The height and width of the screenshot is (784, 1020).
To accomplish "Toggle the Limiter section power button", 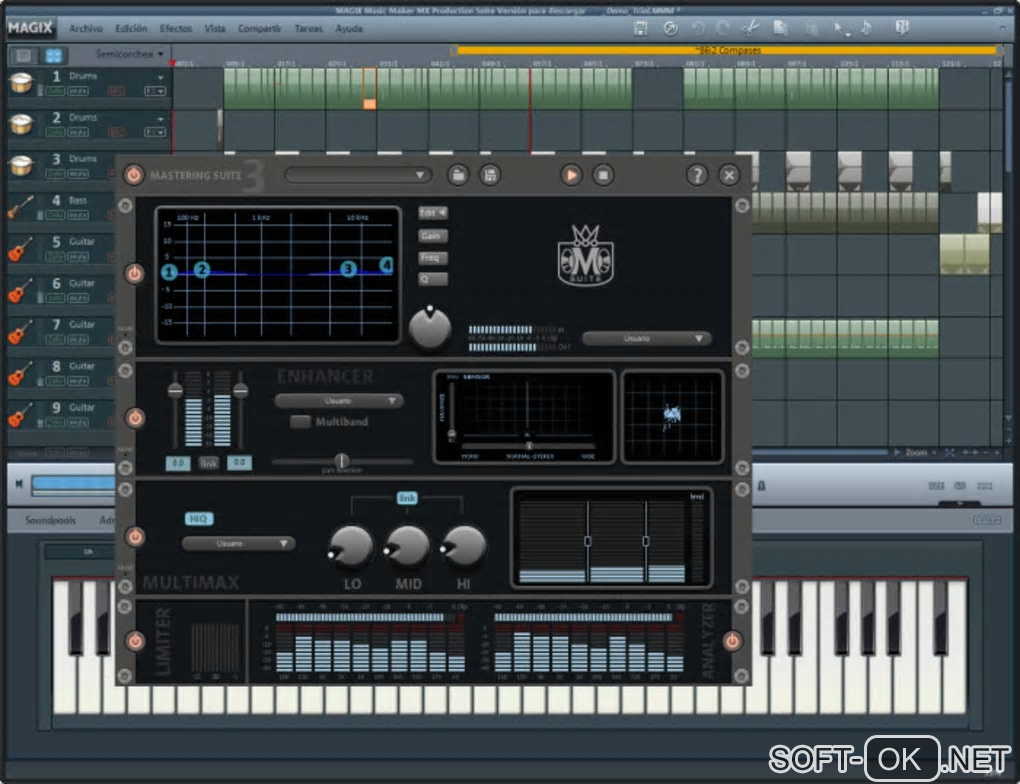I will click(x=135, y=642).
